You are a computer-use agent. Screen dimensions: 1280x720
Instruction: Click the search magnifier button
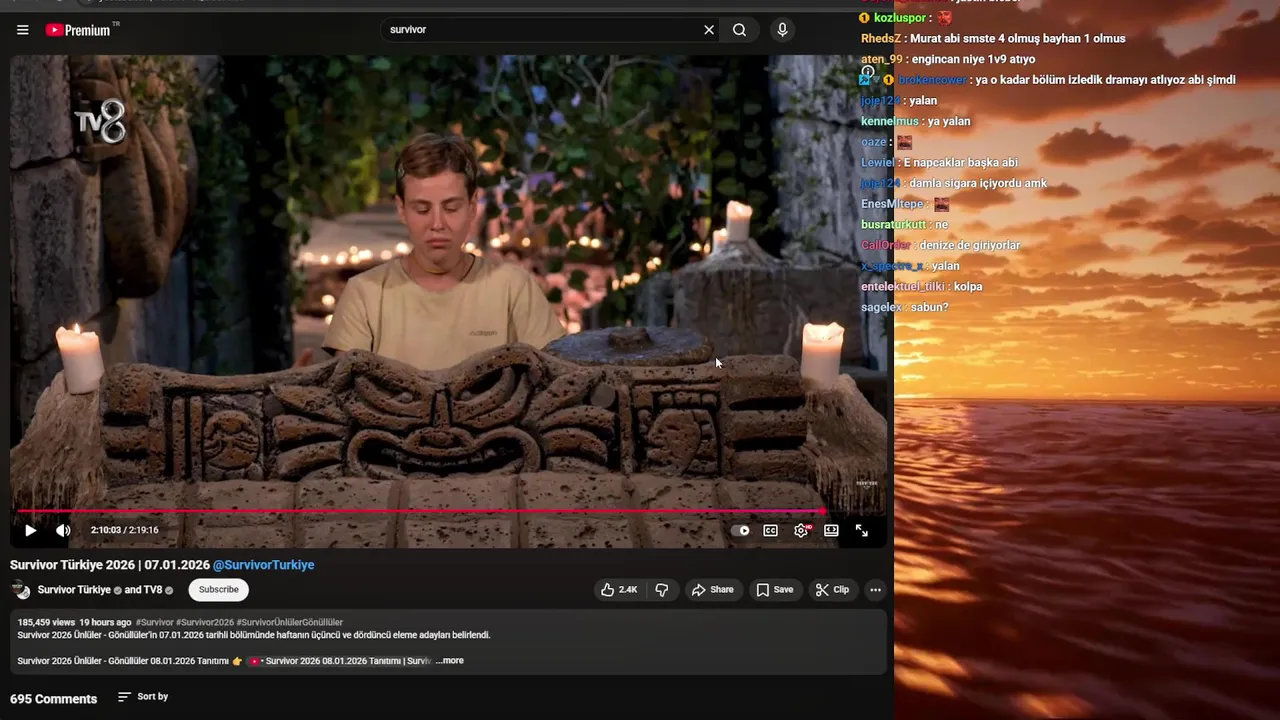(739, 30)
